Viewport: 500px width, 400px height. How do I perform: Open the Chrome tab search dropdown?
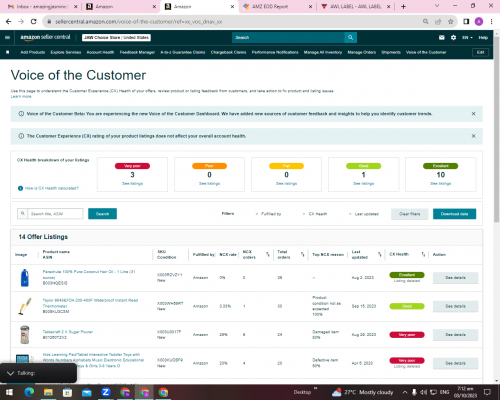click(437, 6)
